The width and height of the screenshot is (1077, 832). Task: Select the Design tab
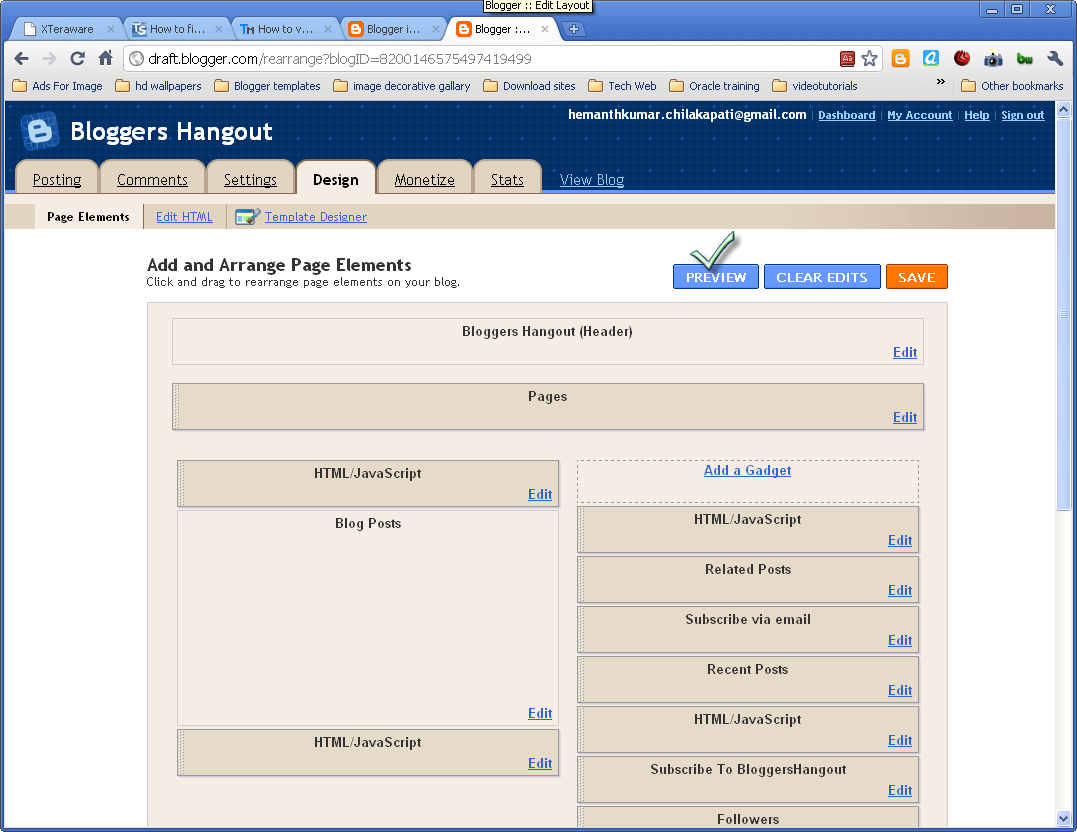[336, 179]
